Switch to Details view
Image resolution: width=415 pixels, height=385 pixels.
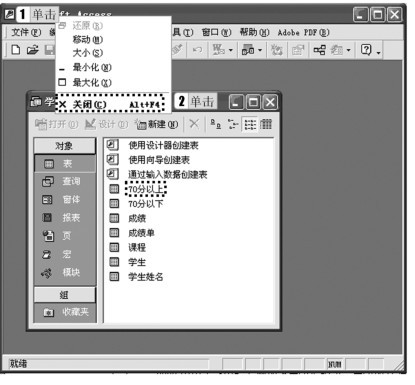266,124
